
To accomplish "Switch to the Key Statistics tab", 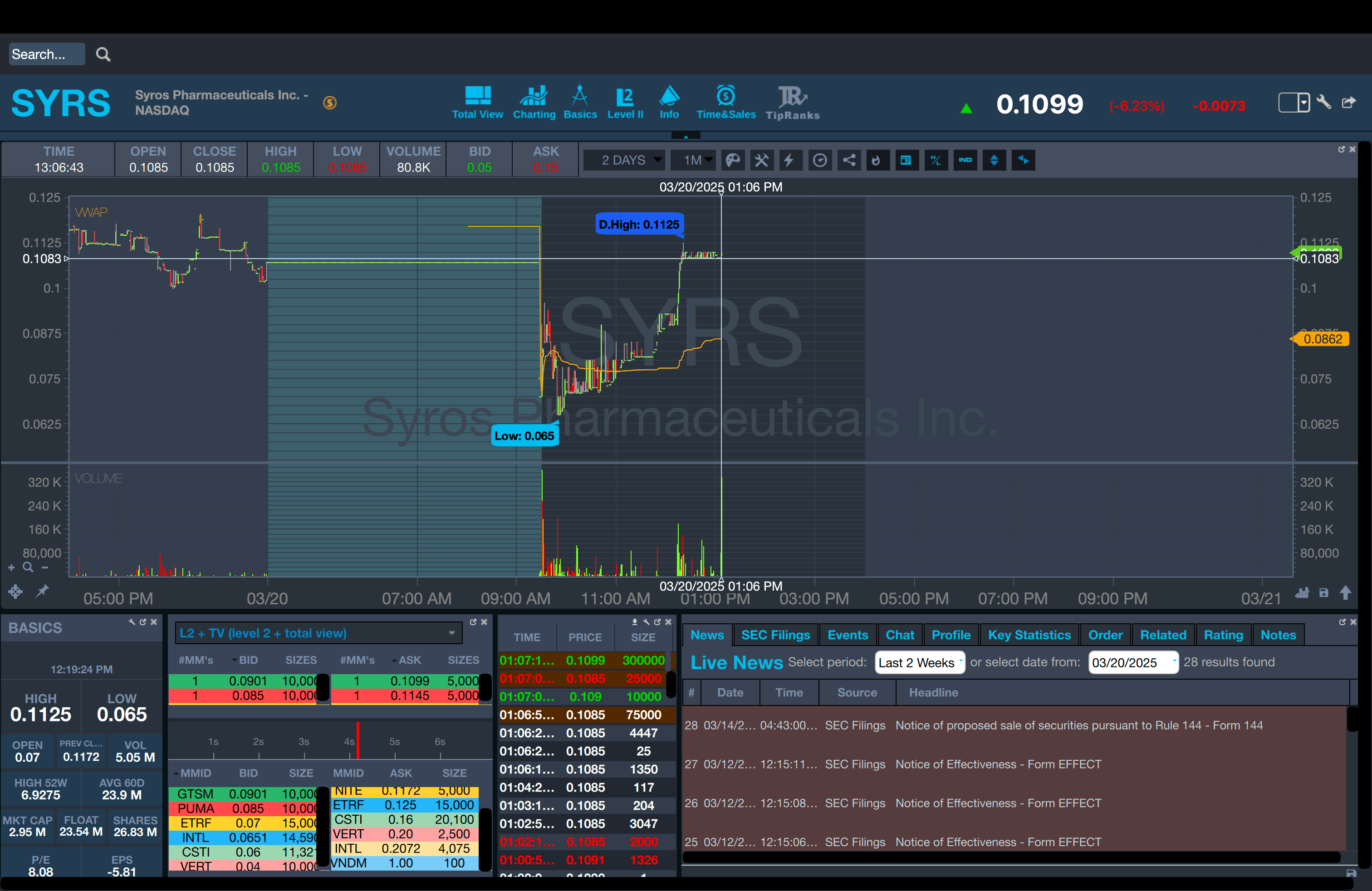I will pyautogui.click(x=1029, y=635).
